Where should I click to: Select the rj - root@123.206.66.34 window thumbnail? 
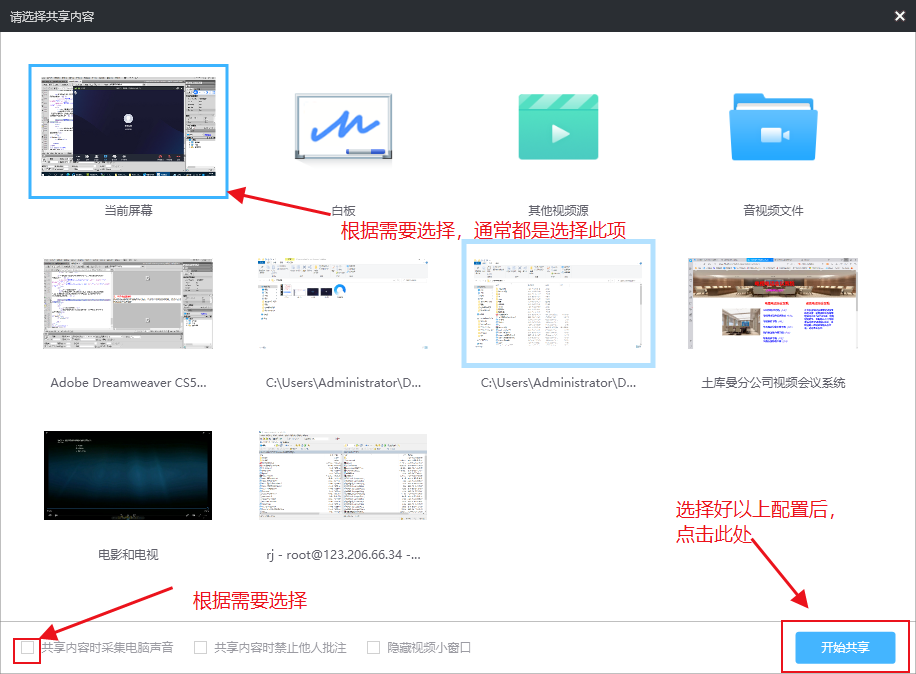[x=343, y=475]
